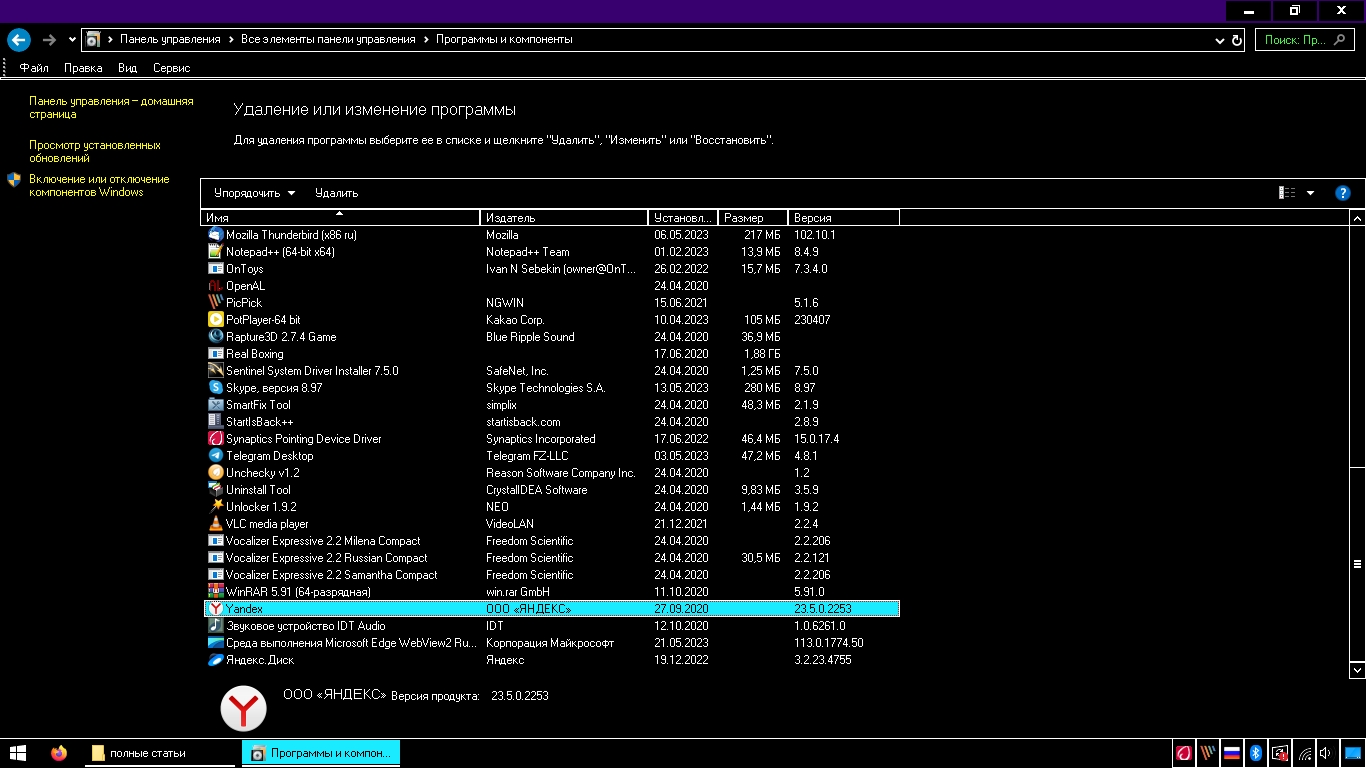
Task: Select the Rapture3D 2.7.4 Game icon
Action: [215, 337]
